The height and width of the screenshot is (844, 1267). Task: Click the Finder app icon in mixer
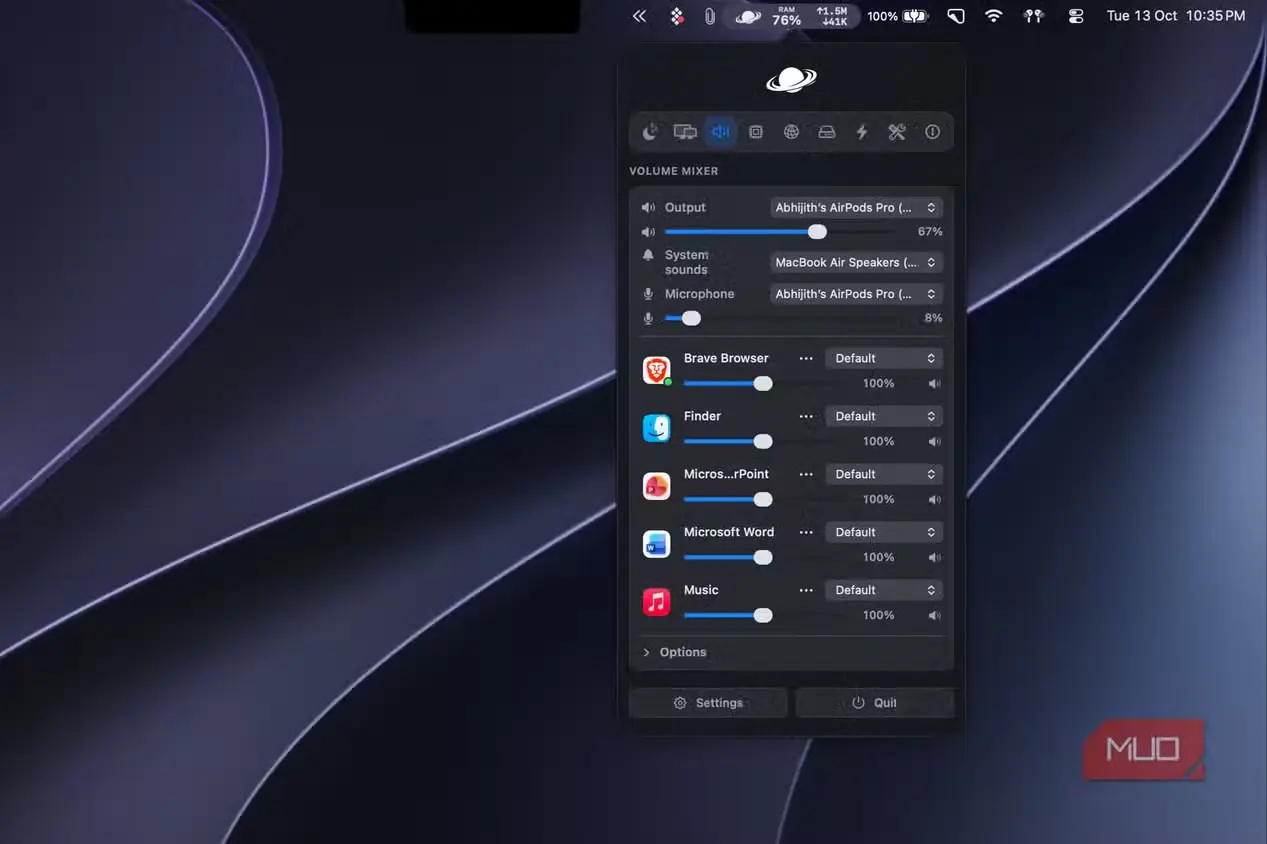click(656, 428)
